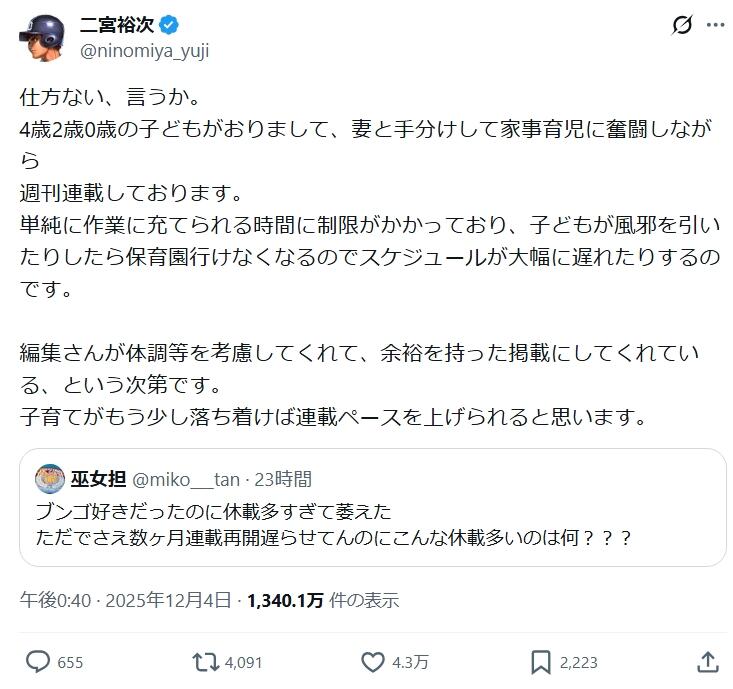Click the display name 二宮裕次
Screen dimensions: 733x689
(100, 25)
